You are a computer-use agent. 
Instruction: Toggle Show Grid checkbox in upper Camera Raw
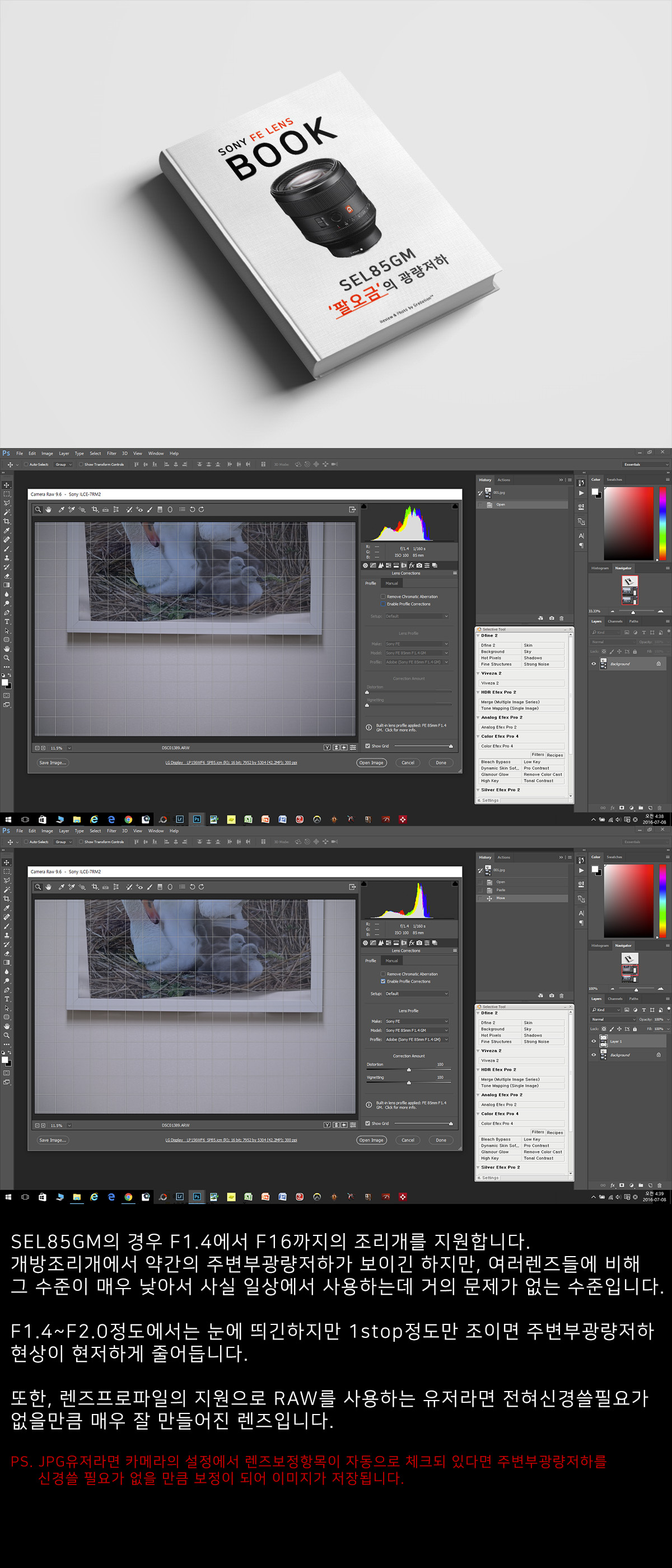point(368,746)
